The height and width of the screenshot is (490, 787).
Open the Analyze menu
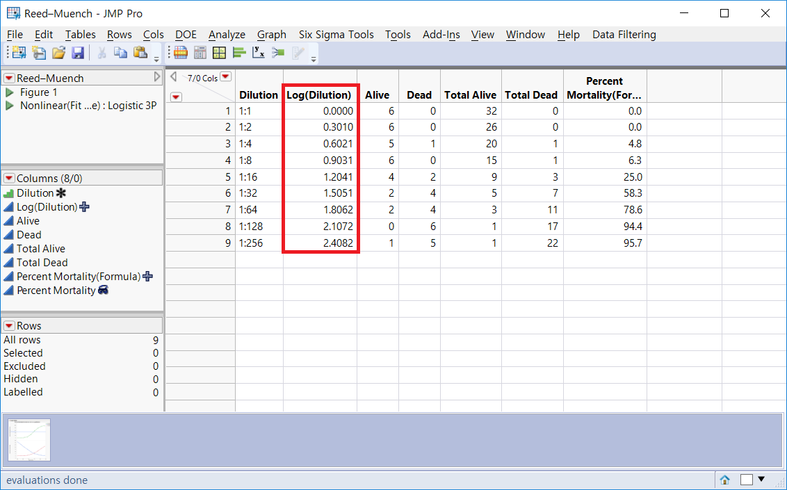[x=226, y=34]
